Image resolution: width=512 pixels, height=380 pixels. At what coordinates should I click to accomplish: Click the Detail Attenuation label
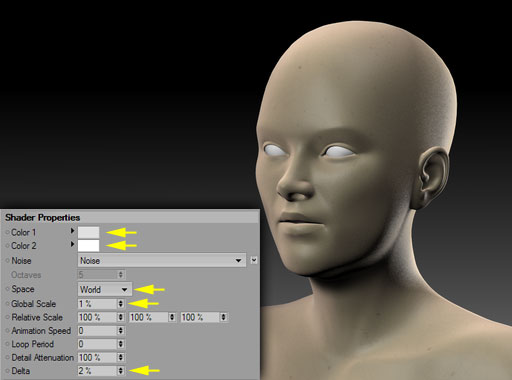(43, 357)
